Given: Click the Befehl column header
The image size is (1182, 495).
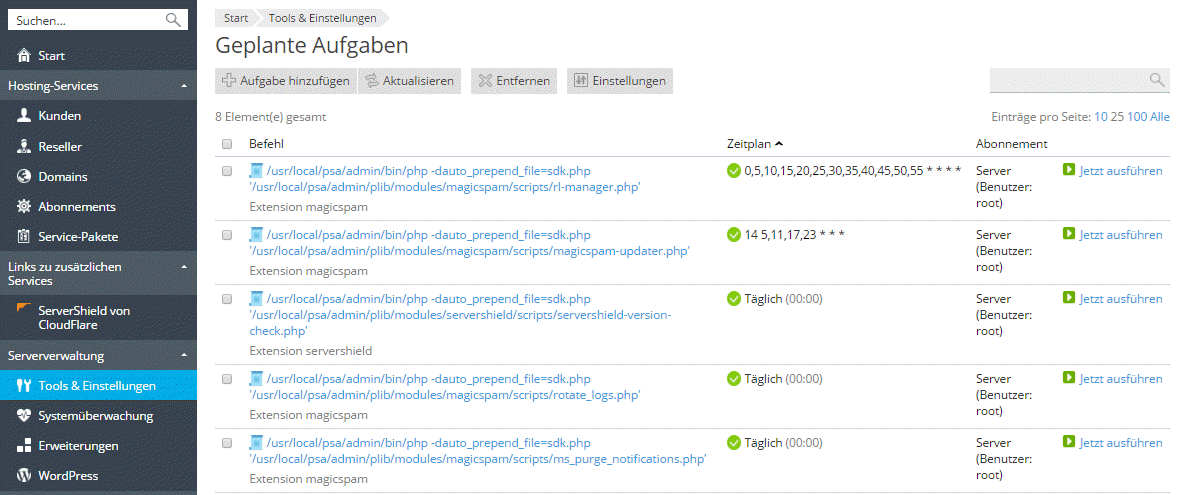Looking at the screenshot, I should pyautogui.click(x=266, y=143).
